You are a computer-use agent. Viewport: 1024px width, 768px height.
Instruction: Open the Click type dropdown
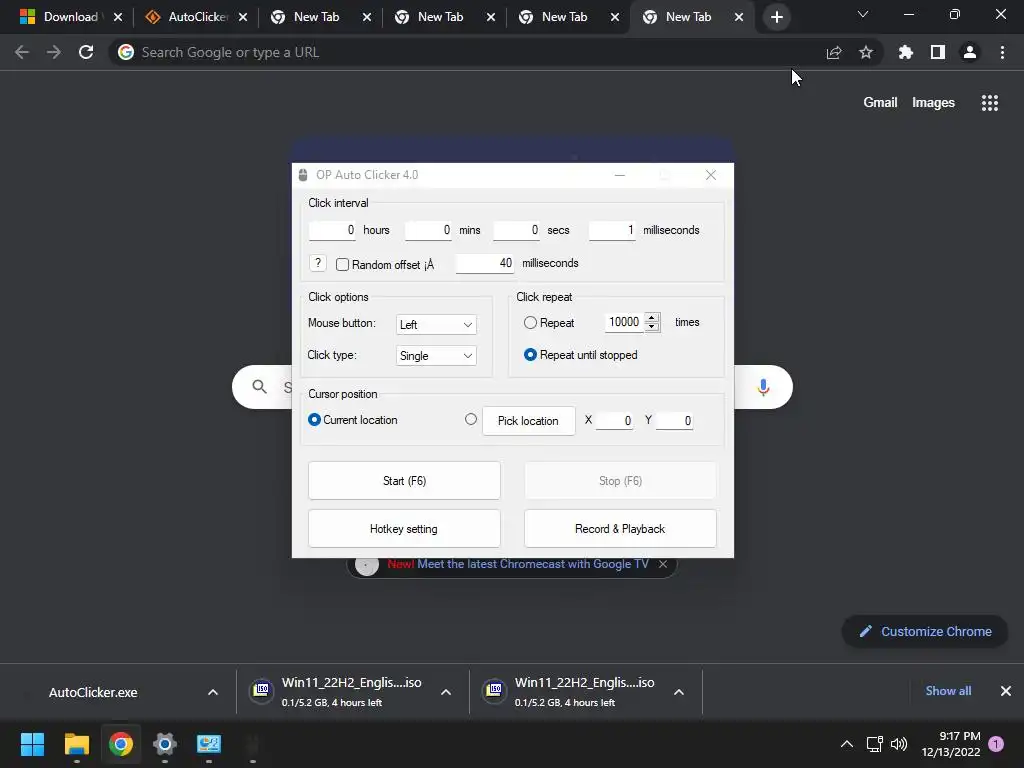point(436,356)
